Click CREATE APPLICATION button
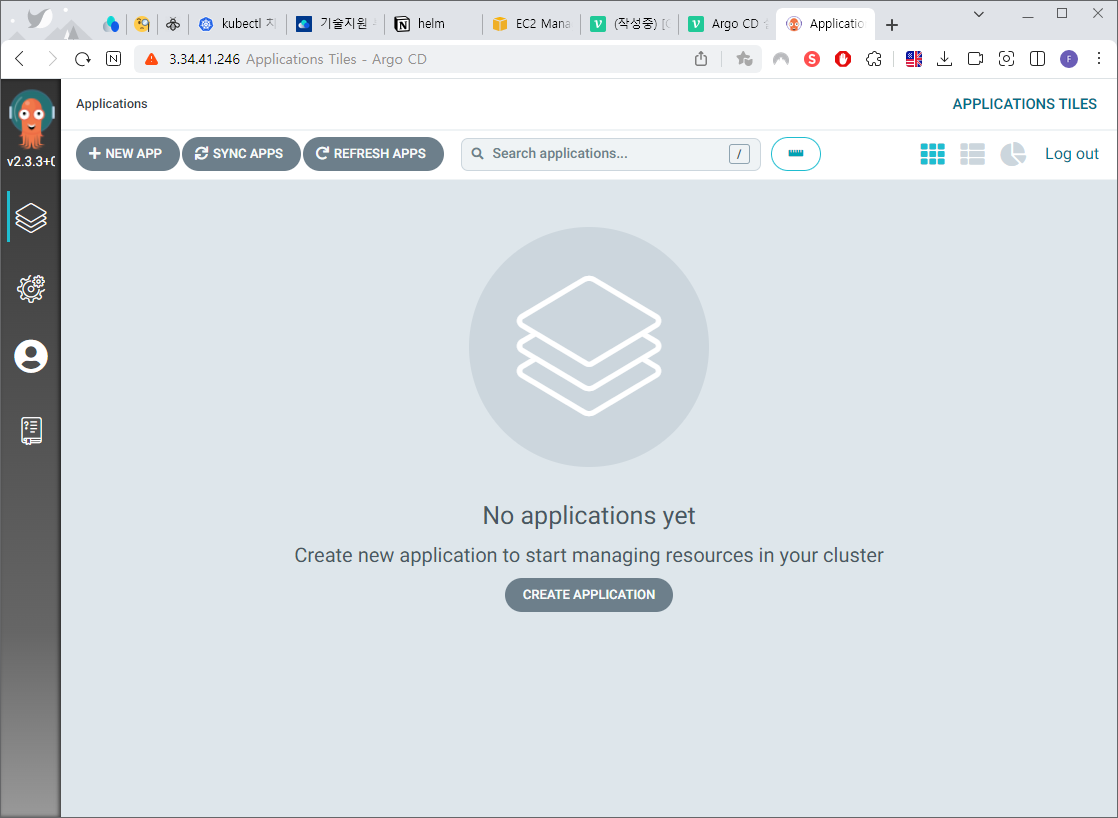Viewport: 1118px width, 818px height. 589,595
